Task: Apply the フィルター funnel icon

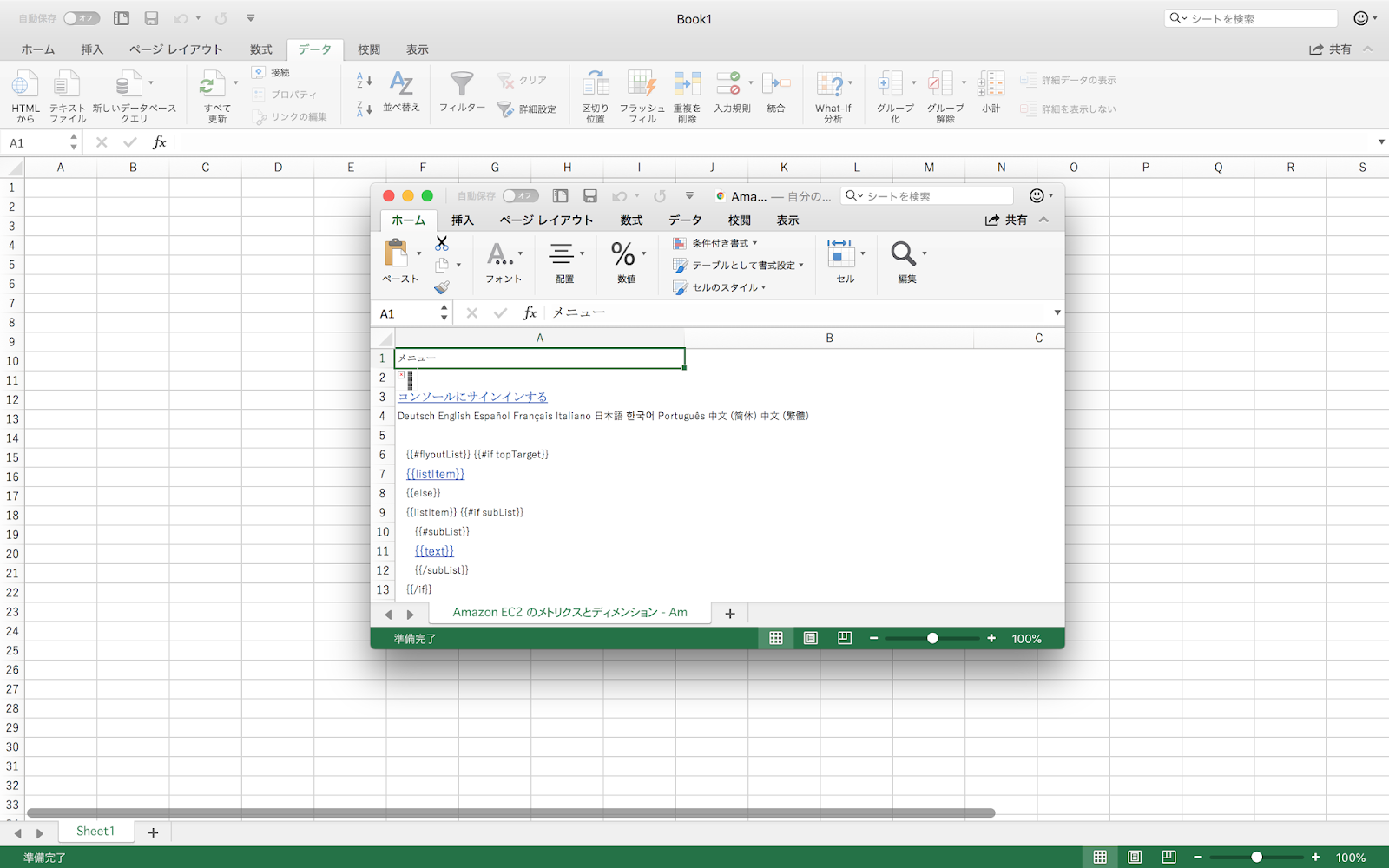Action: tap(462, 83)
